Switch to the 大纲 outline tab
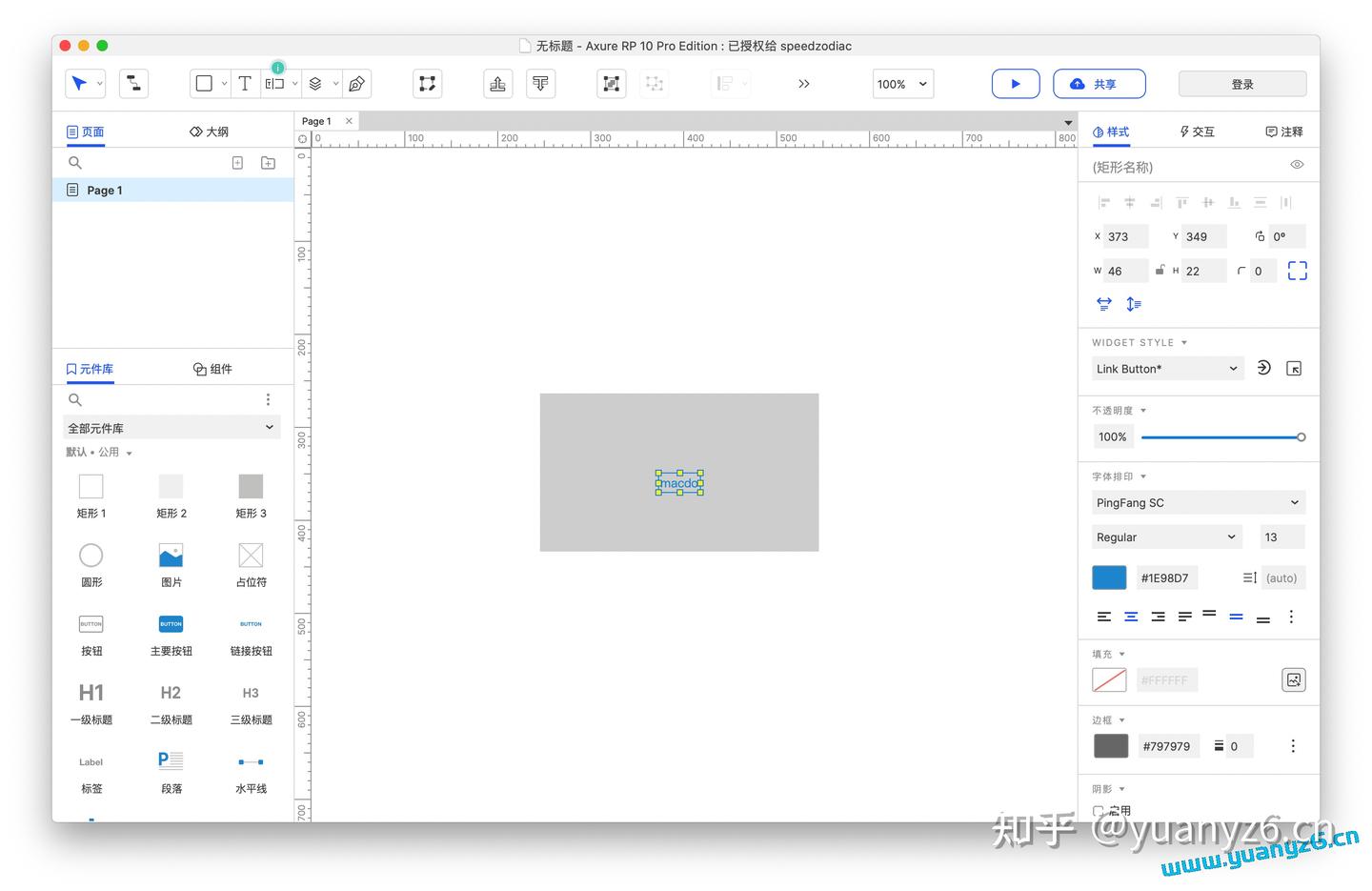Image resolution: width=1372 pixels, height=891 pixels. (210, 132)
